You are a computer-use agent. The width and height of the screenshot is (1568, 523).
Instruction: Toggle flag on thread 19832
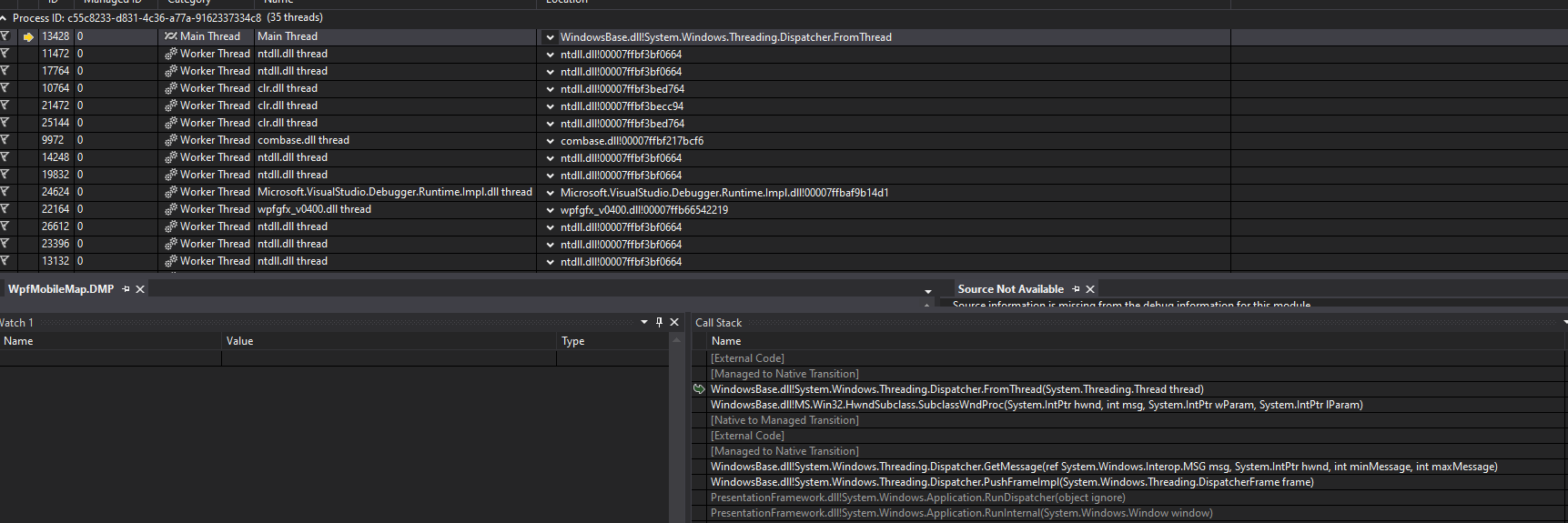[x=5, y=175]
